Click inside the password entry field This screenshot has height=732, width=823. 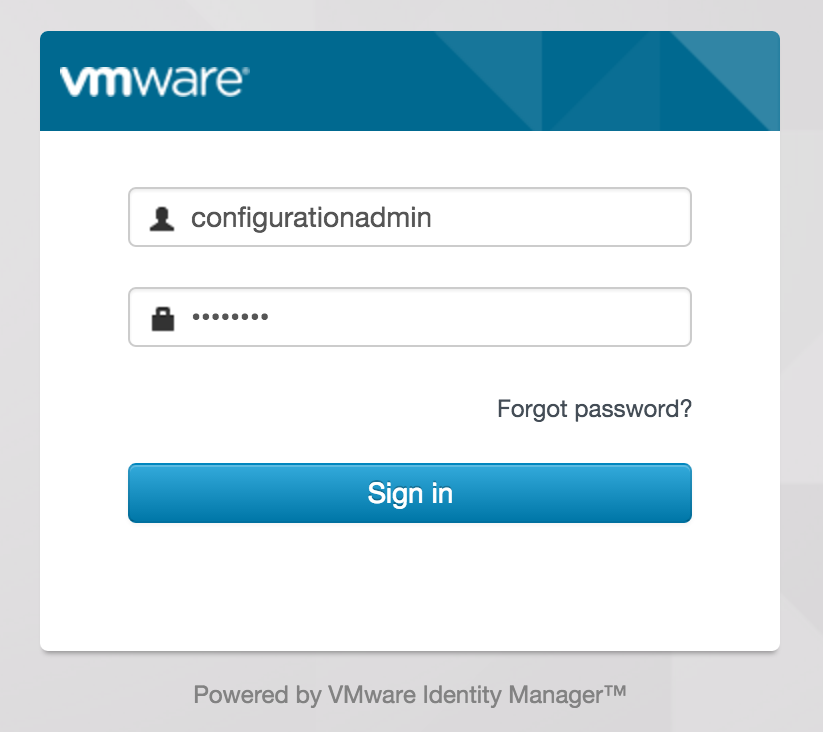pos(410,316)
